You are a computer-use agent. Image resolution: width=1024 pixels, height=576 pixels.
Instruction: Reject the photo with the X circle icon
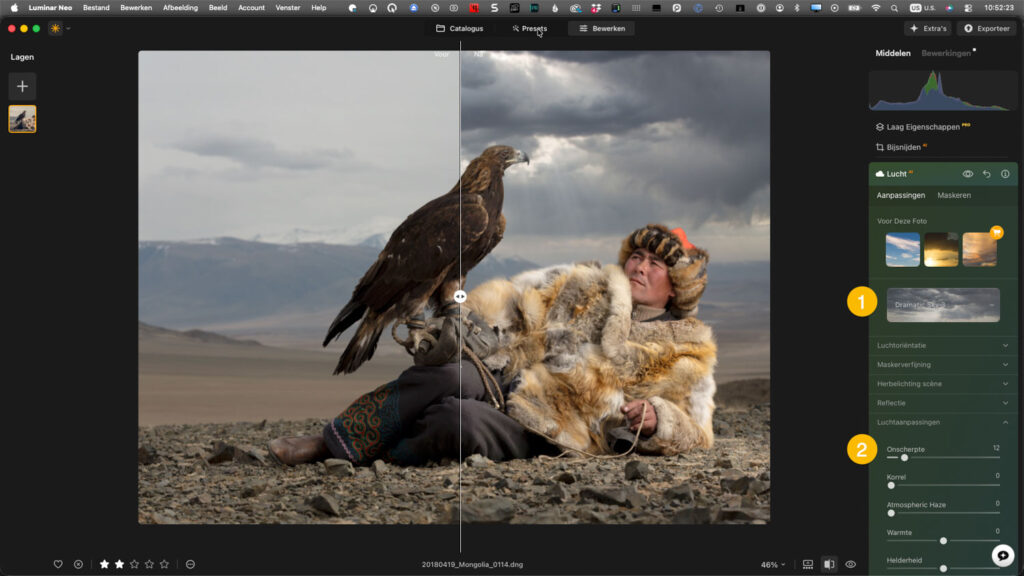tap(78, 564)
